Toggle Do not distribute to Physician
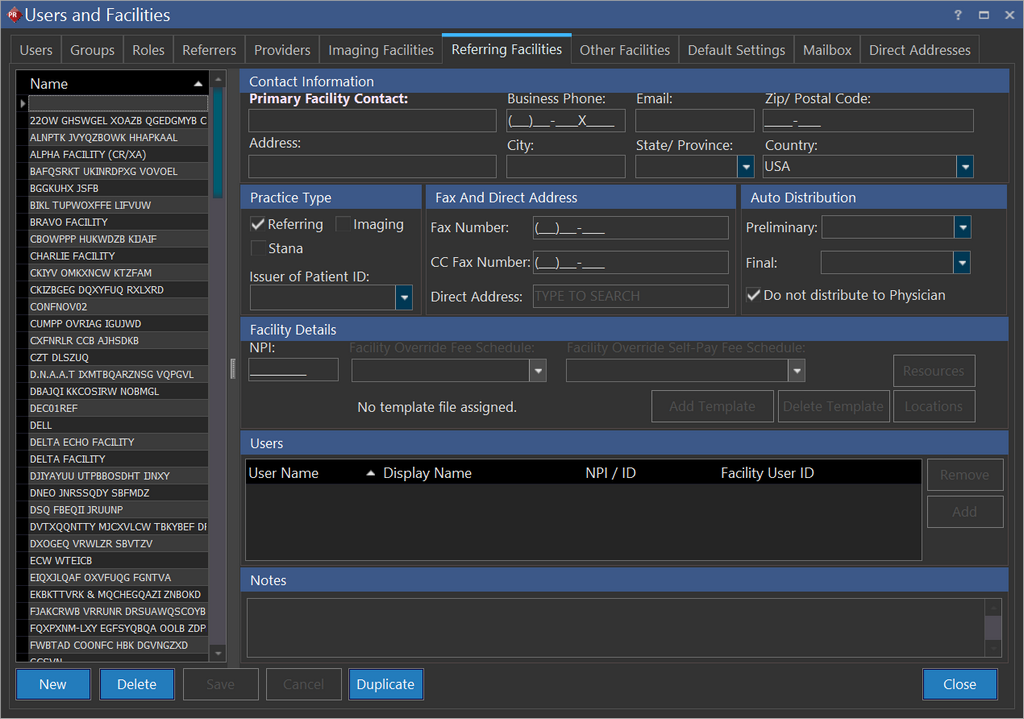Screen dimensions: 1024x719 [x=754, y=295]
